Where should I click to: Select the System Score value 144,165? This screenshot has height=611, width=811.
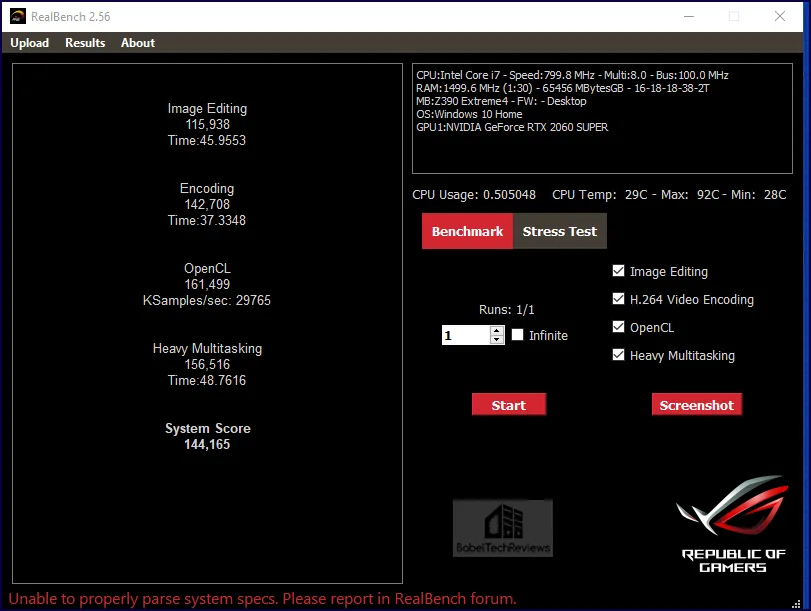207,444
